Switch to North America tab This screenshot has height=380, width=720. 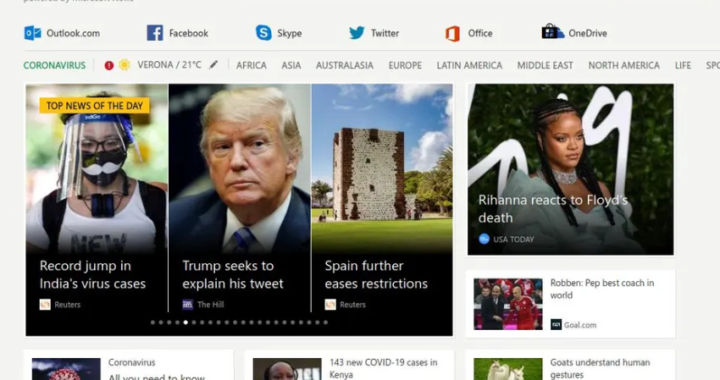(x=624, y=65)
